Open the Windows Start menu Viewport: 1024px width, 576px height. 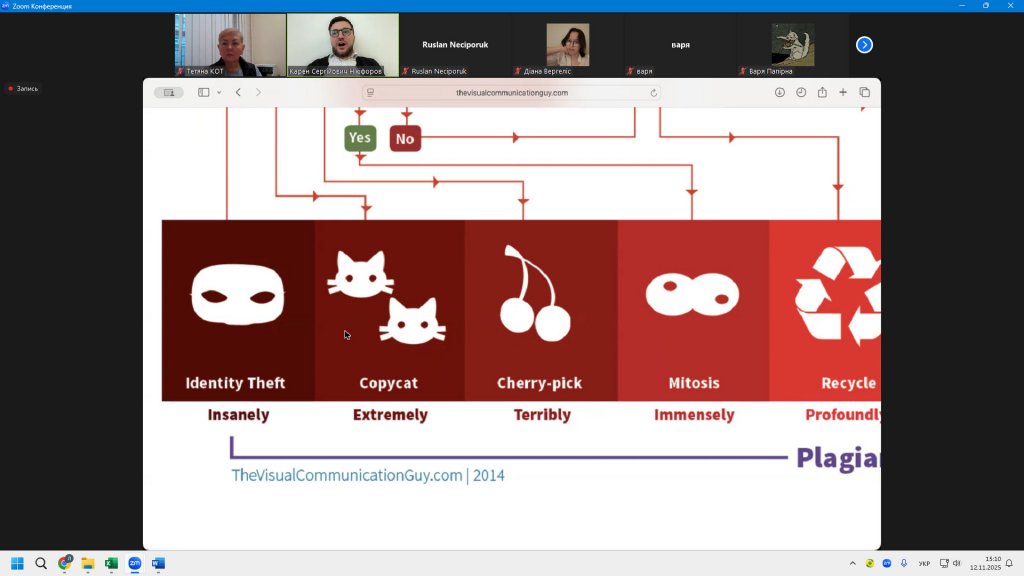17,563
